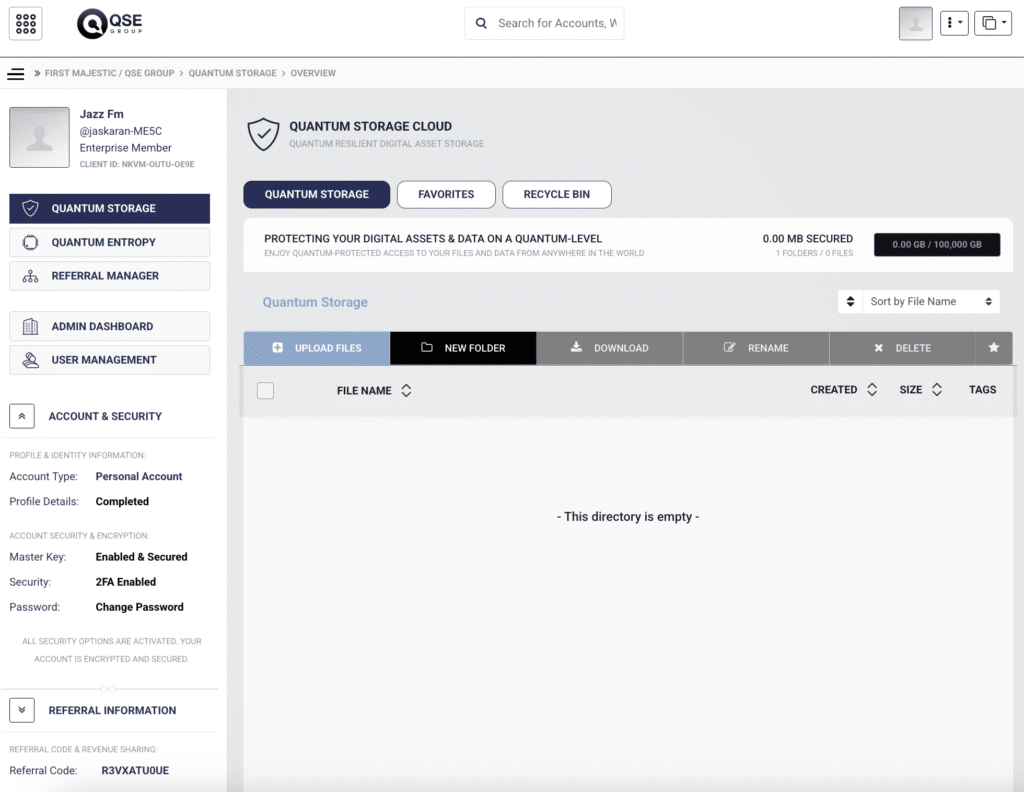Click the Delete button
The height and width of the screenshot is (792, 1024).
click(x=902, y=348)
